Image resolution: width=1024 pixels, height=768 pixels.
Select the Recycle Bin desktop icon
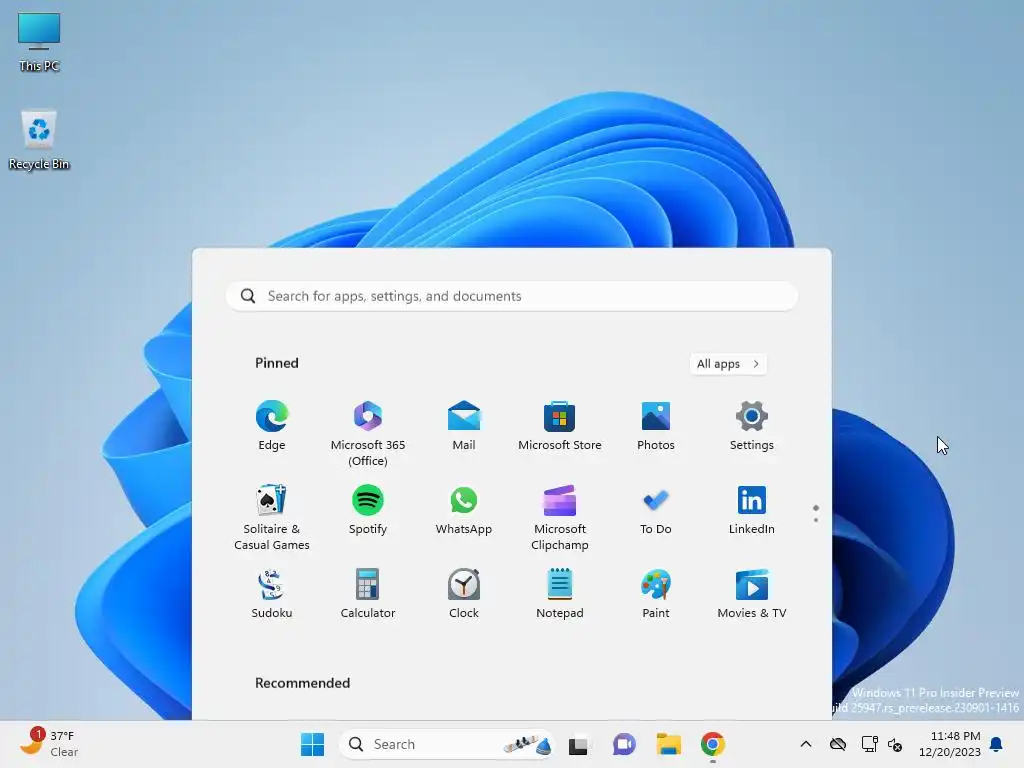[39, 140]
